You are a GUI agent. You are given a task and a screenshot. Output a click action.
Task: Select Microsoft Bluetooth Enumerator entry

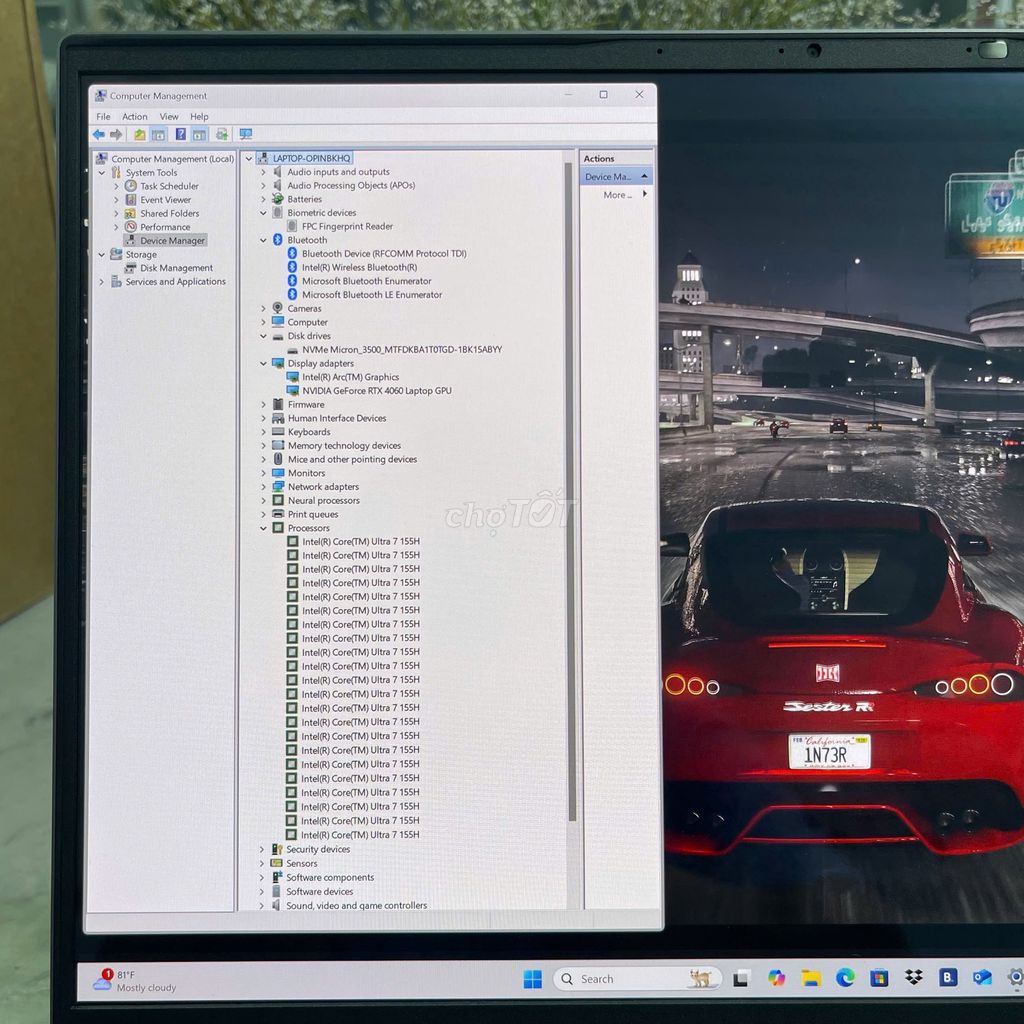(x=366, y=281)
